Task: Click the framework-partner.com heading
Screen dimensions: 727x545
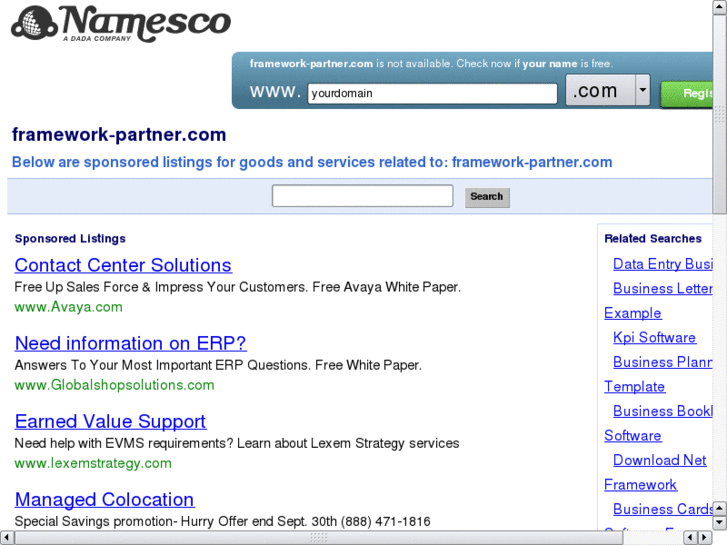Action: [x=119, y=135]
